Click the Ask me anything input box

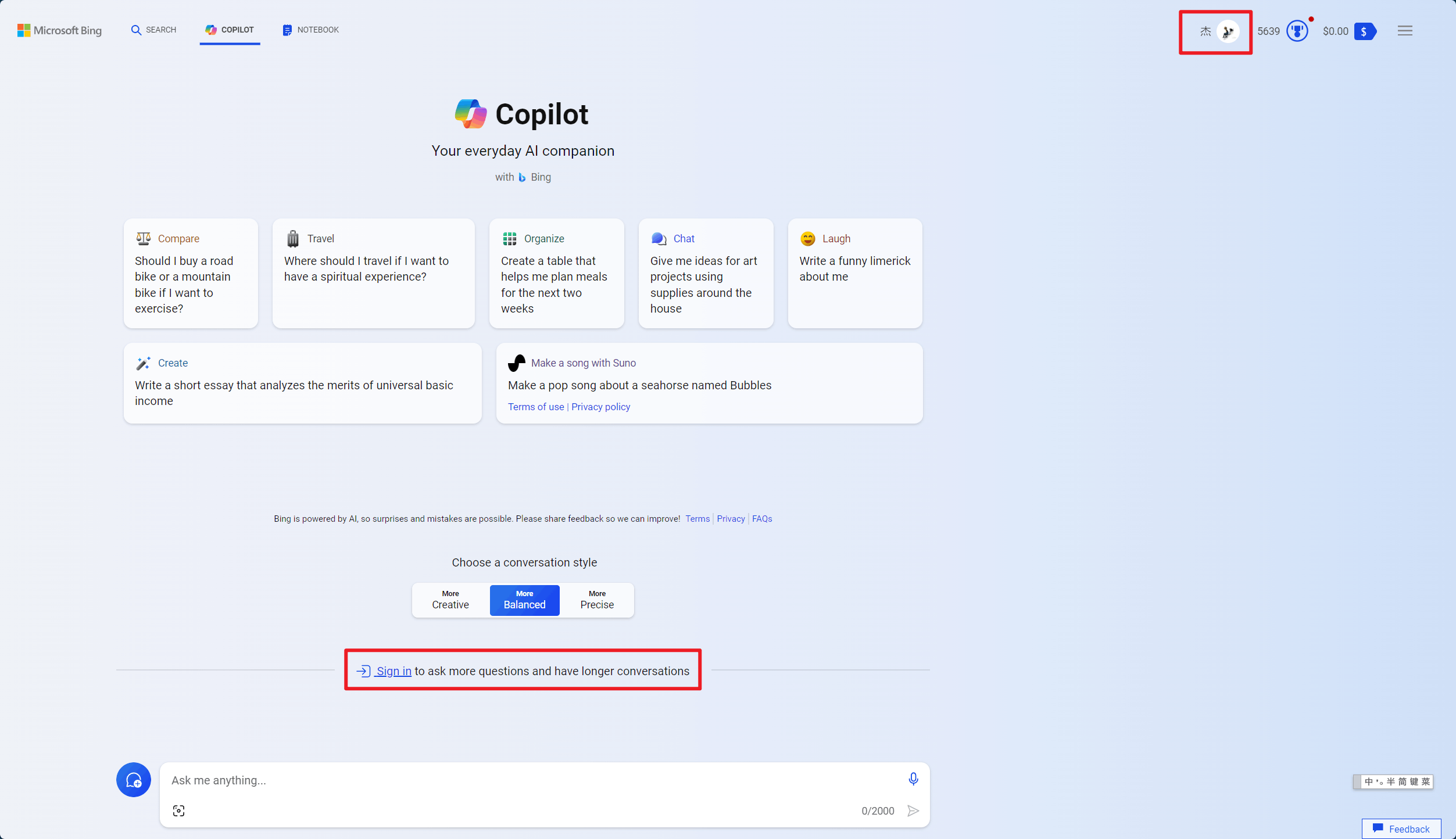(x=523, y=780)
